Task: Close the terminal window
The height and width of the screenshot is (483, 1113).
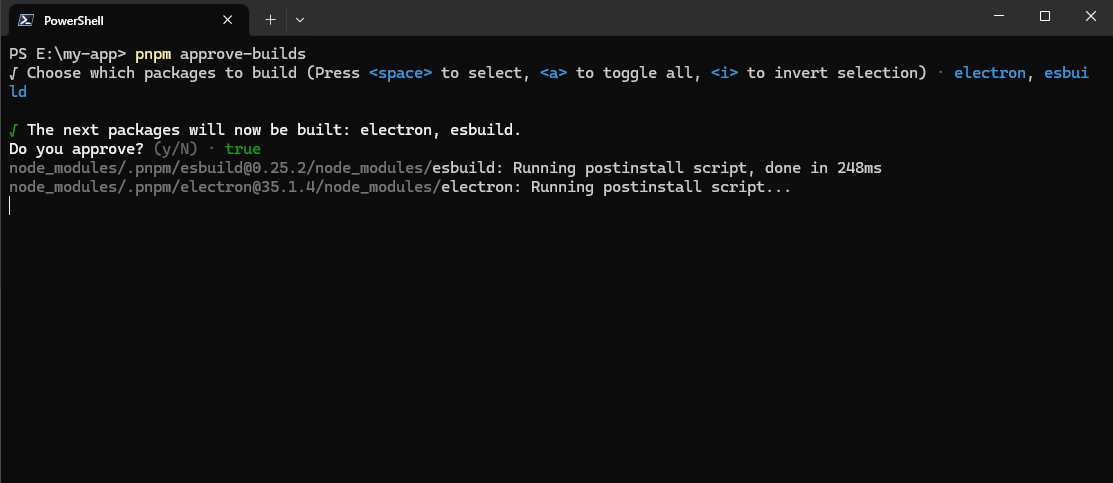Action: [x=1091, y=16]
